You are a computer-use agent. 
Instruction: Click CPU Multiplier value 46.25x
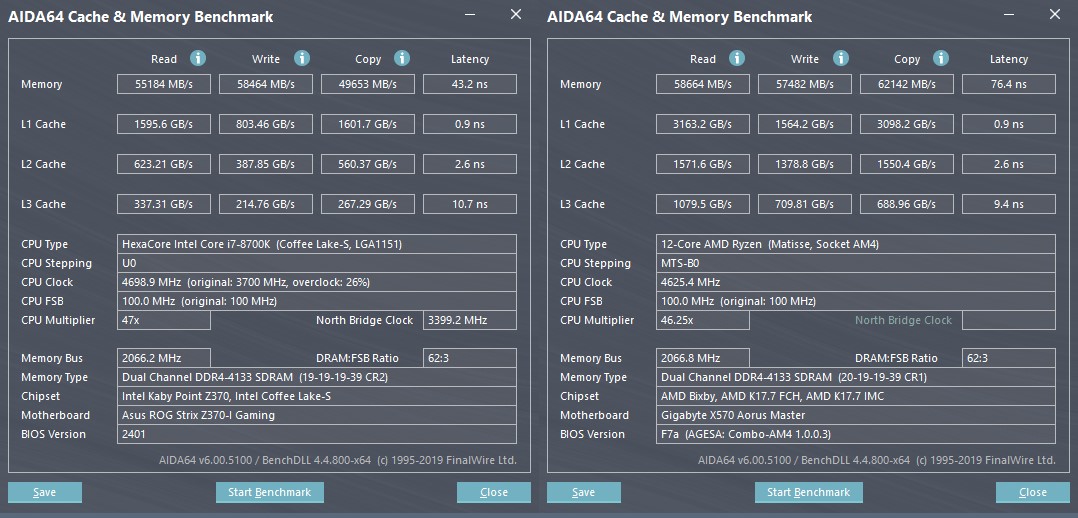pyautogui.click(x=703, y=320)
